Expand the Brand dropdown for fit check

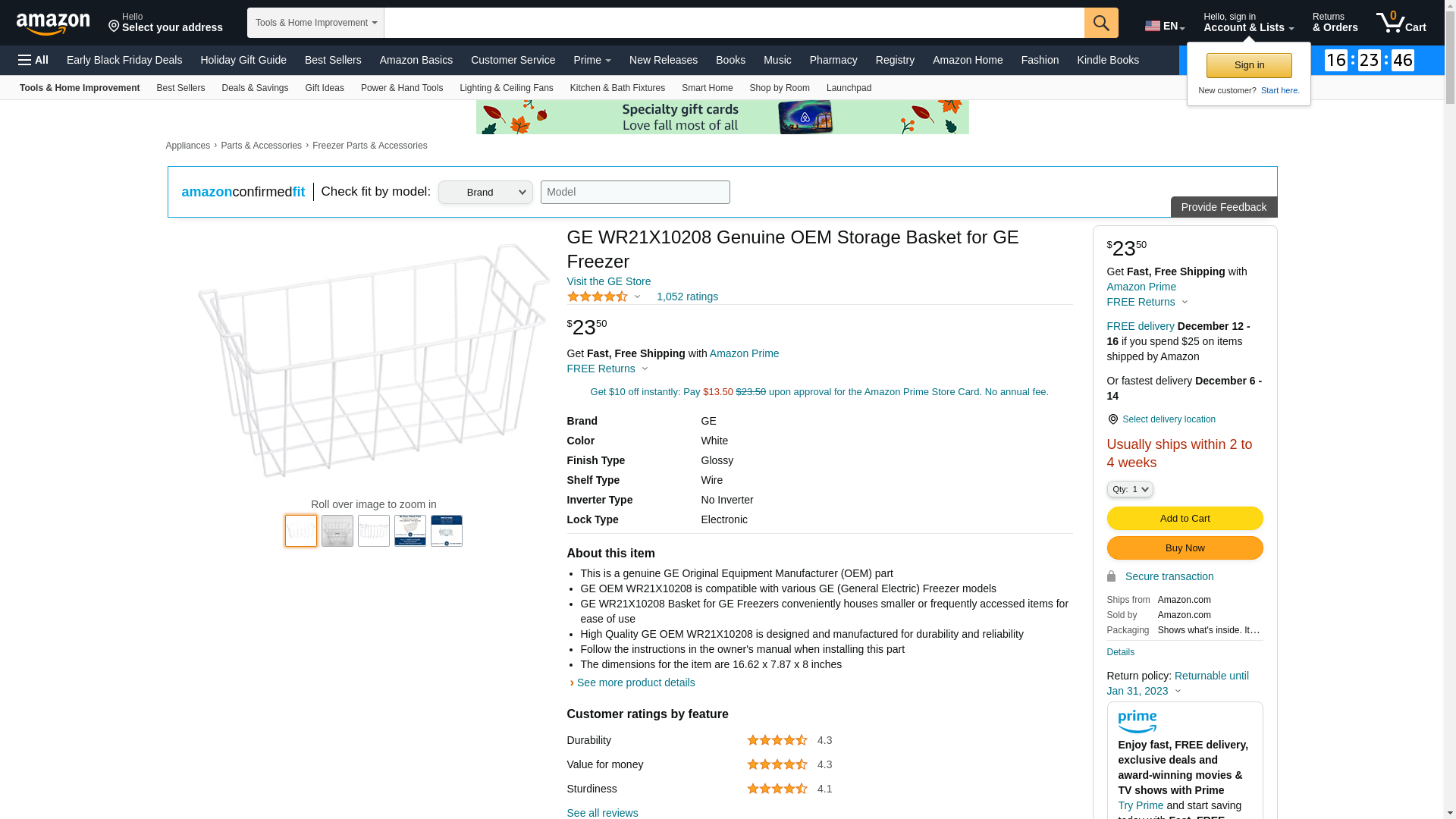click(485, 192)
